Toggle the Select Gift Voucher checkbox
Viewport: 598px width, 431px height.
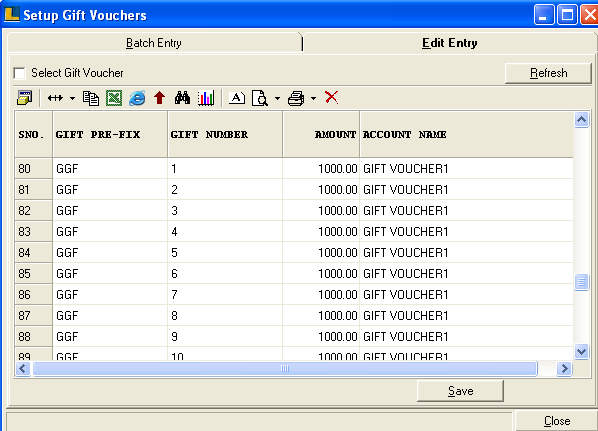click(19, 73)
